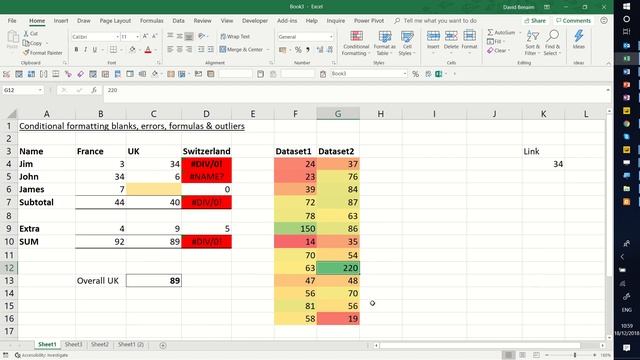Click the Fill Color paint bucket swatch
This screenshot has width=640, height=360.
pos(132,50)
